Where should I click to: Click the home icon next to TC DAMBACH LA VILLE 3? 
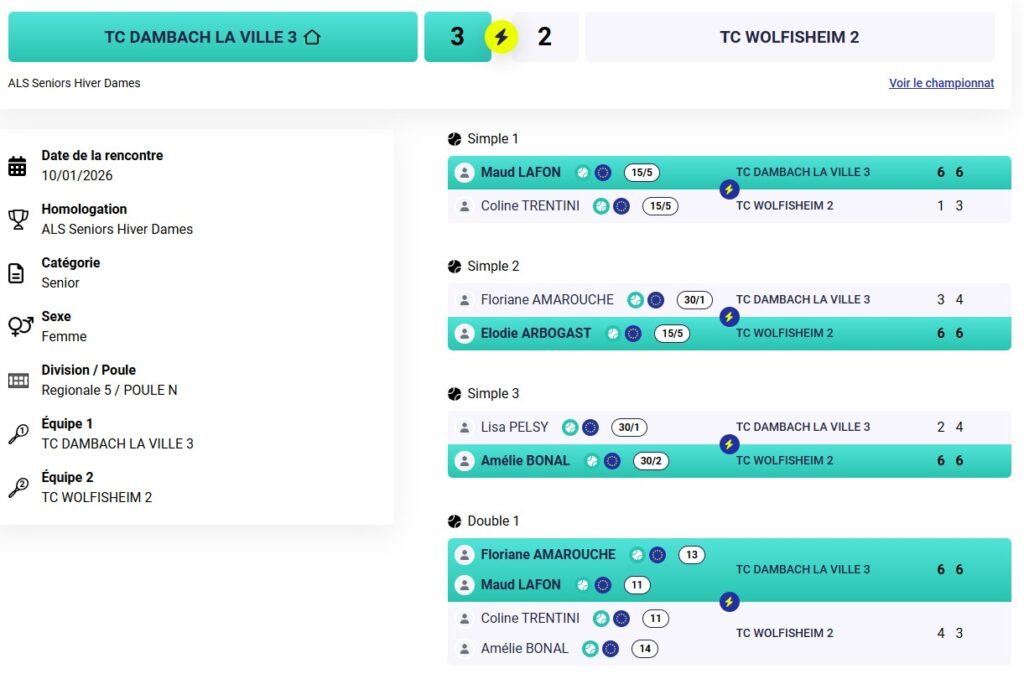[x=312, y=37]
